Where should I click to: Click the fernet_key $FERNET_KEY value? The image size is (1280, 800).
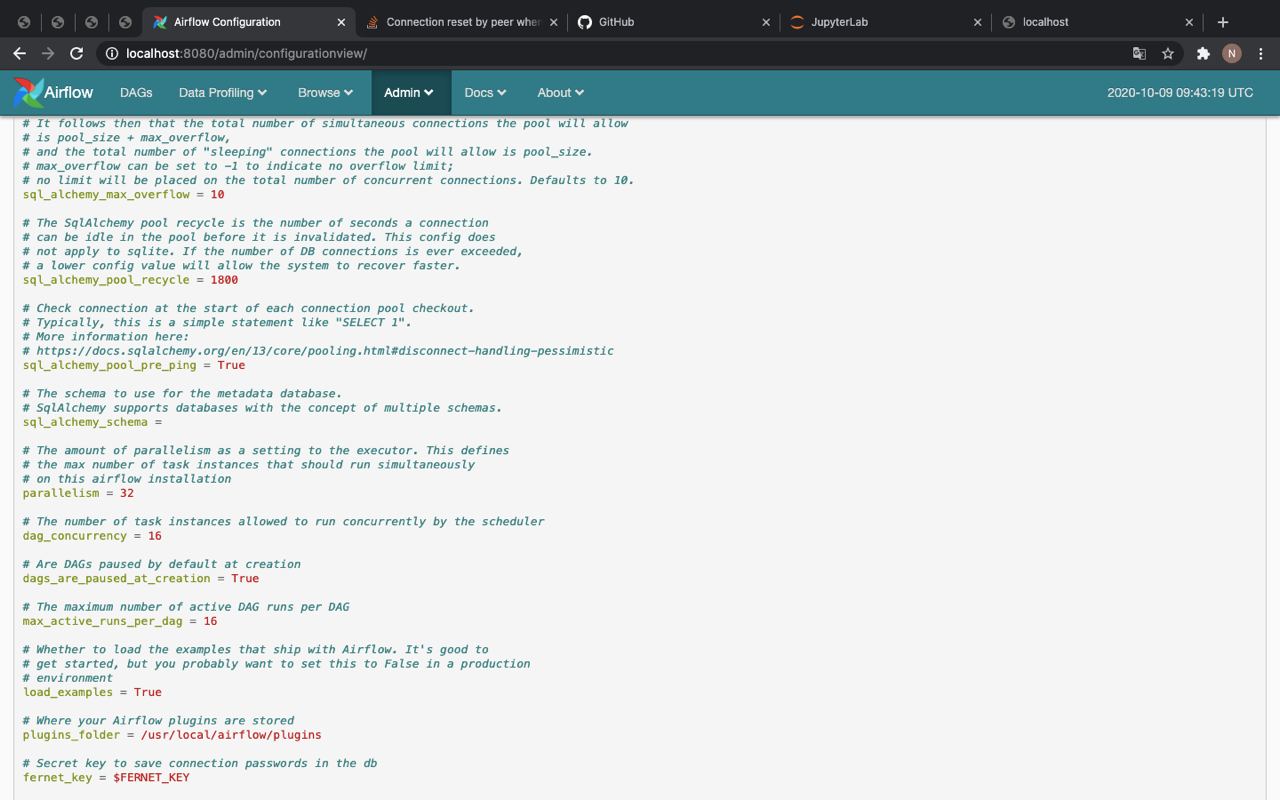151,777
